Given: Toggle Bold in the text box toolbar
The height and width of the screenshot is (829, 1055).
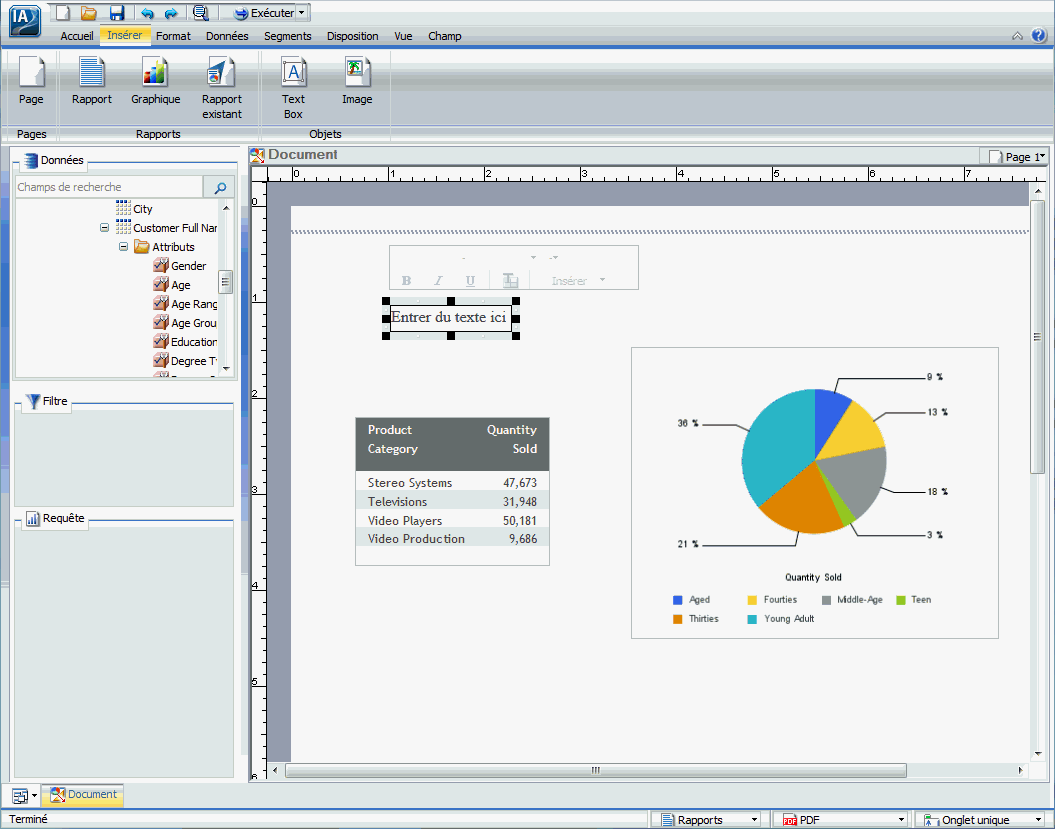Looking at the screenshot, I should pyautogui.click(x=406, y=281).
